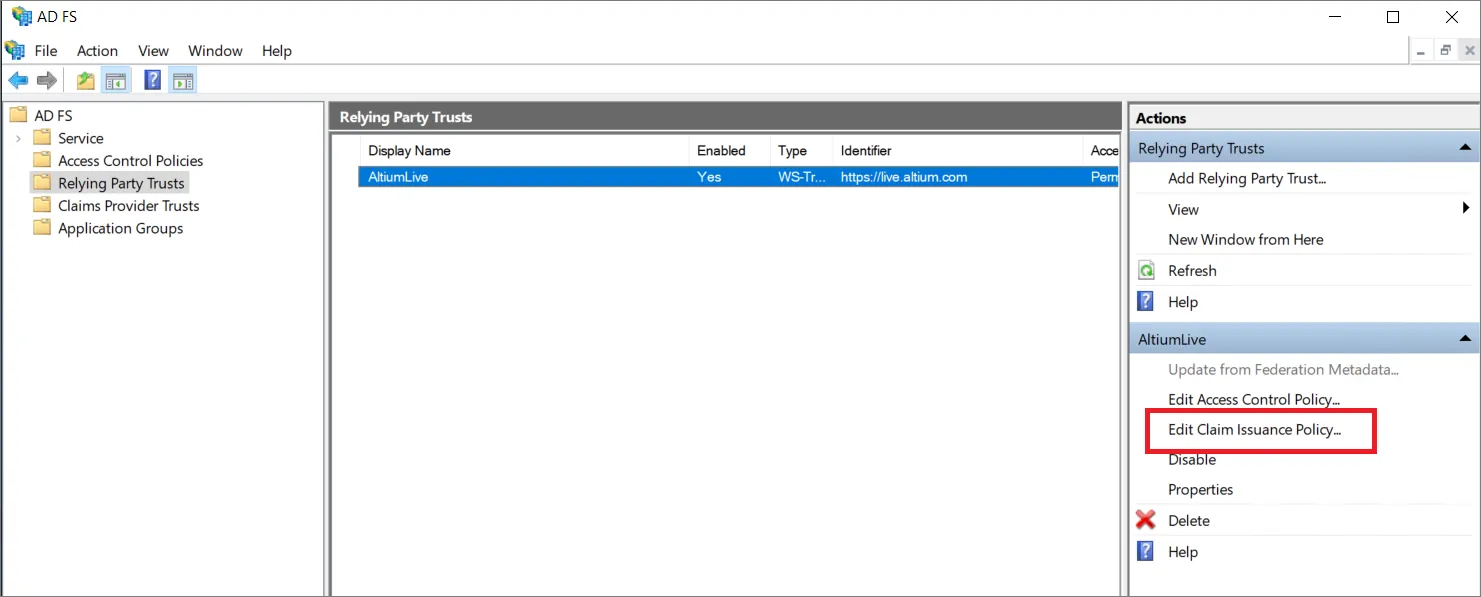Close the inner MMC child window
Viewport: 1481px width, 597px height.
pos(1469,50)
